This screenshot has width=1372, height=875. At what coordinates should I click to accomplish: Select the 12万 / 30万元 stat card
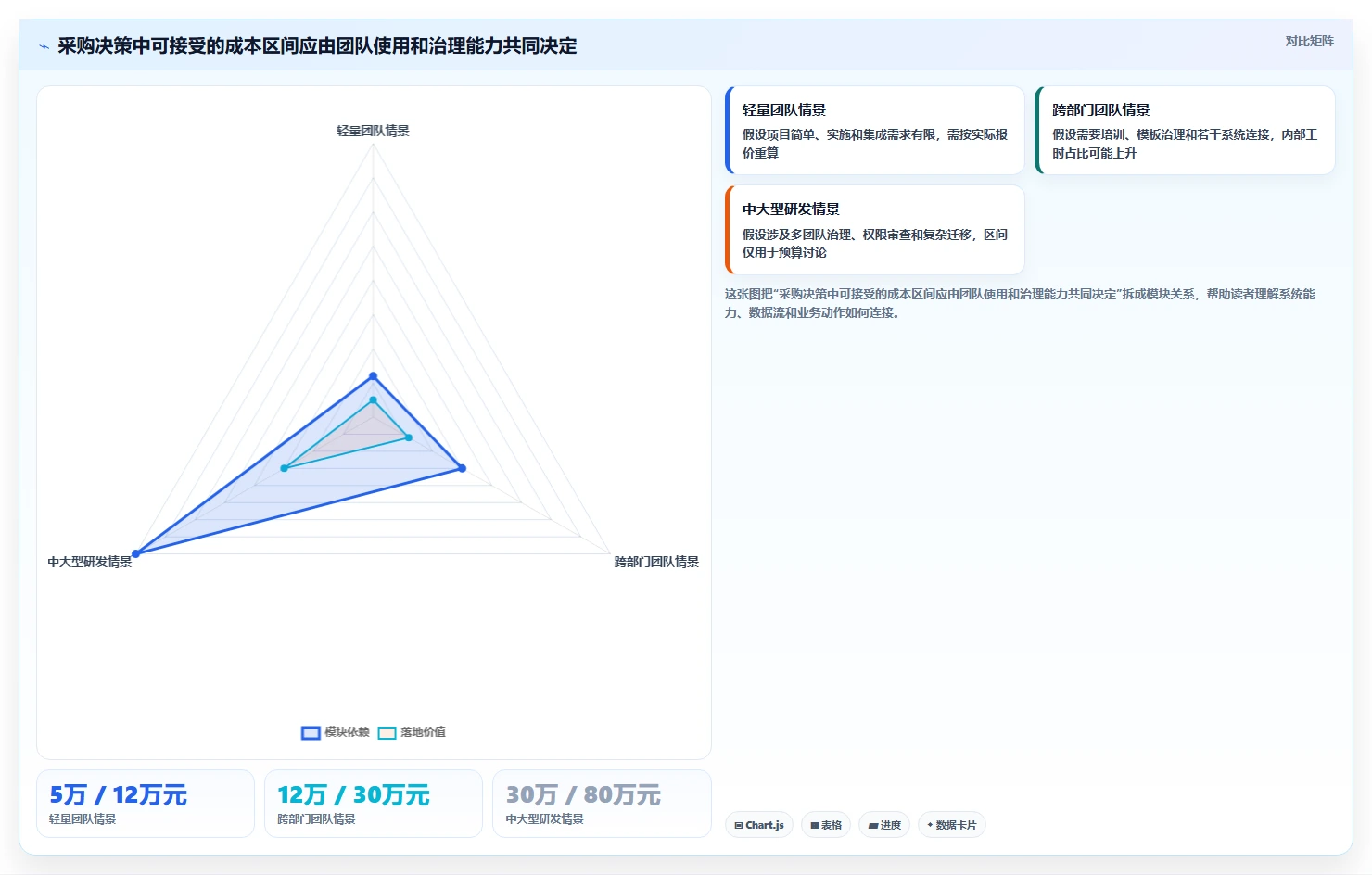point(374,804)
